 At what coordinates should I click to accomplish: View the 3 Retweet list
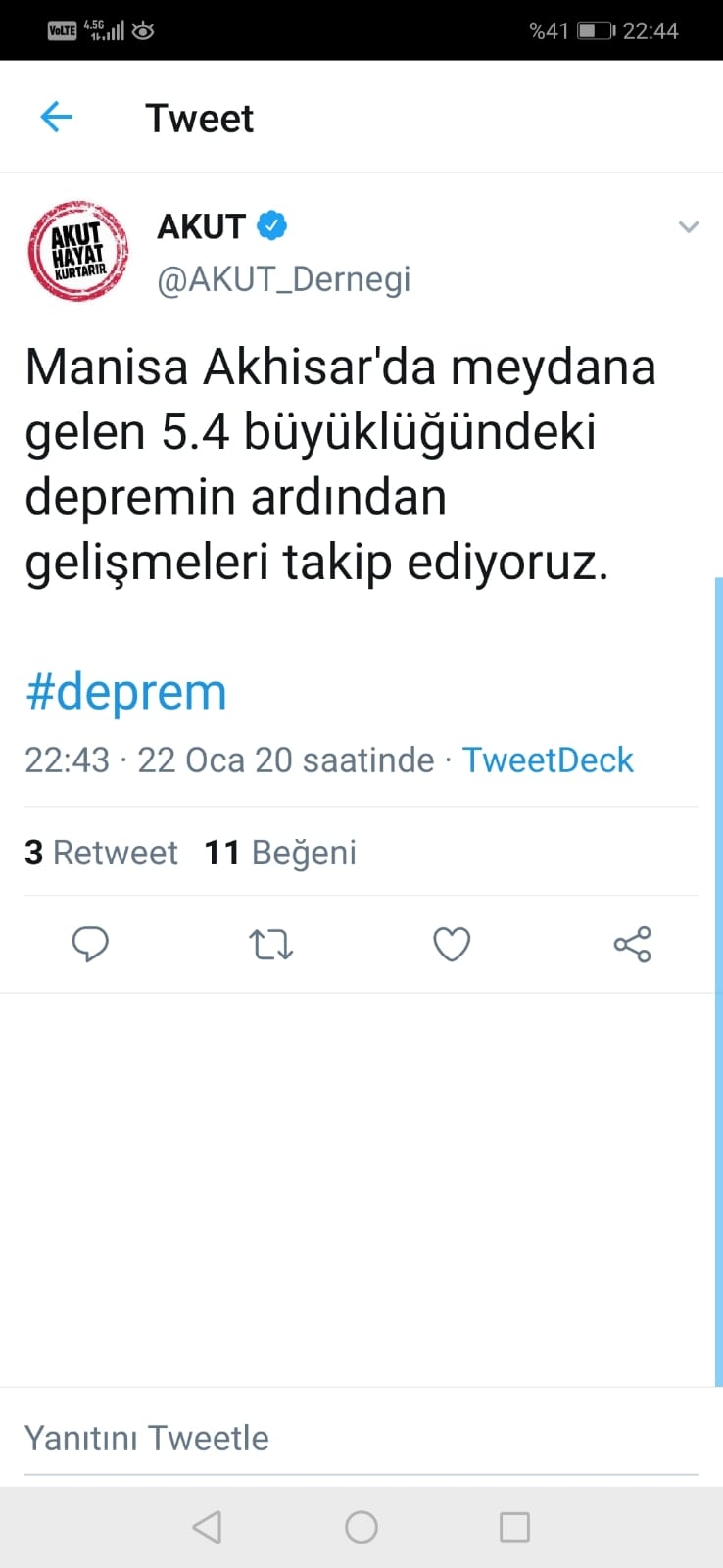101,852
